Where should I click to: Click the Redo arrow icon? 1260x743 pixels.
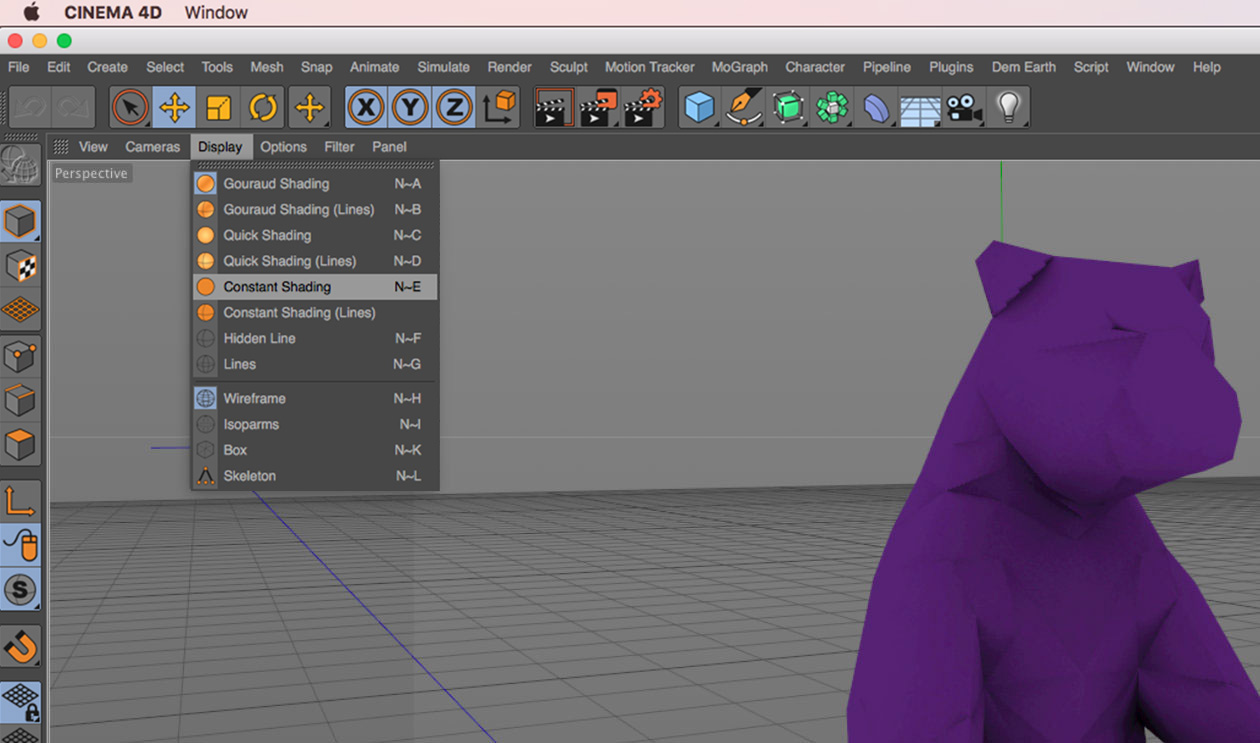click(x=73, y=107)
